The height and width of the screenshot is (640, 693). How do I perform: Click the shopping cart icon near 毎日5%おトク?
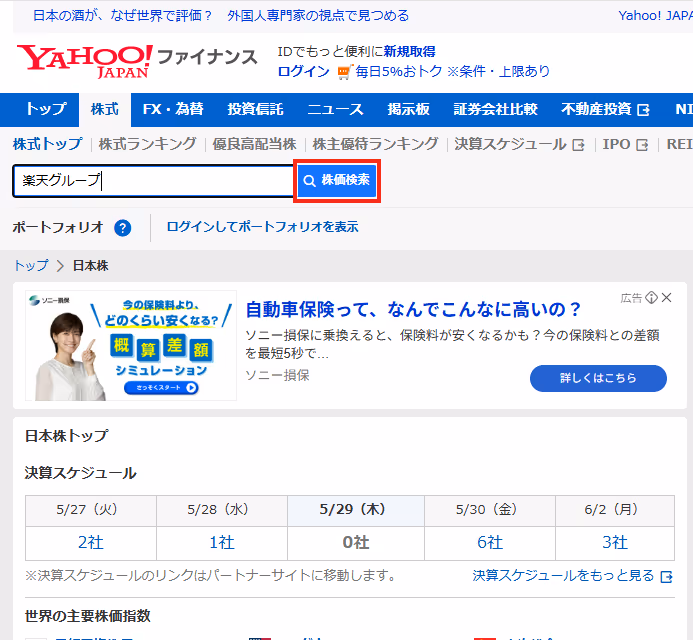345,72
